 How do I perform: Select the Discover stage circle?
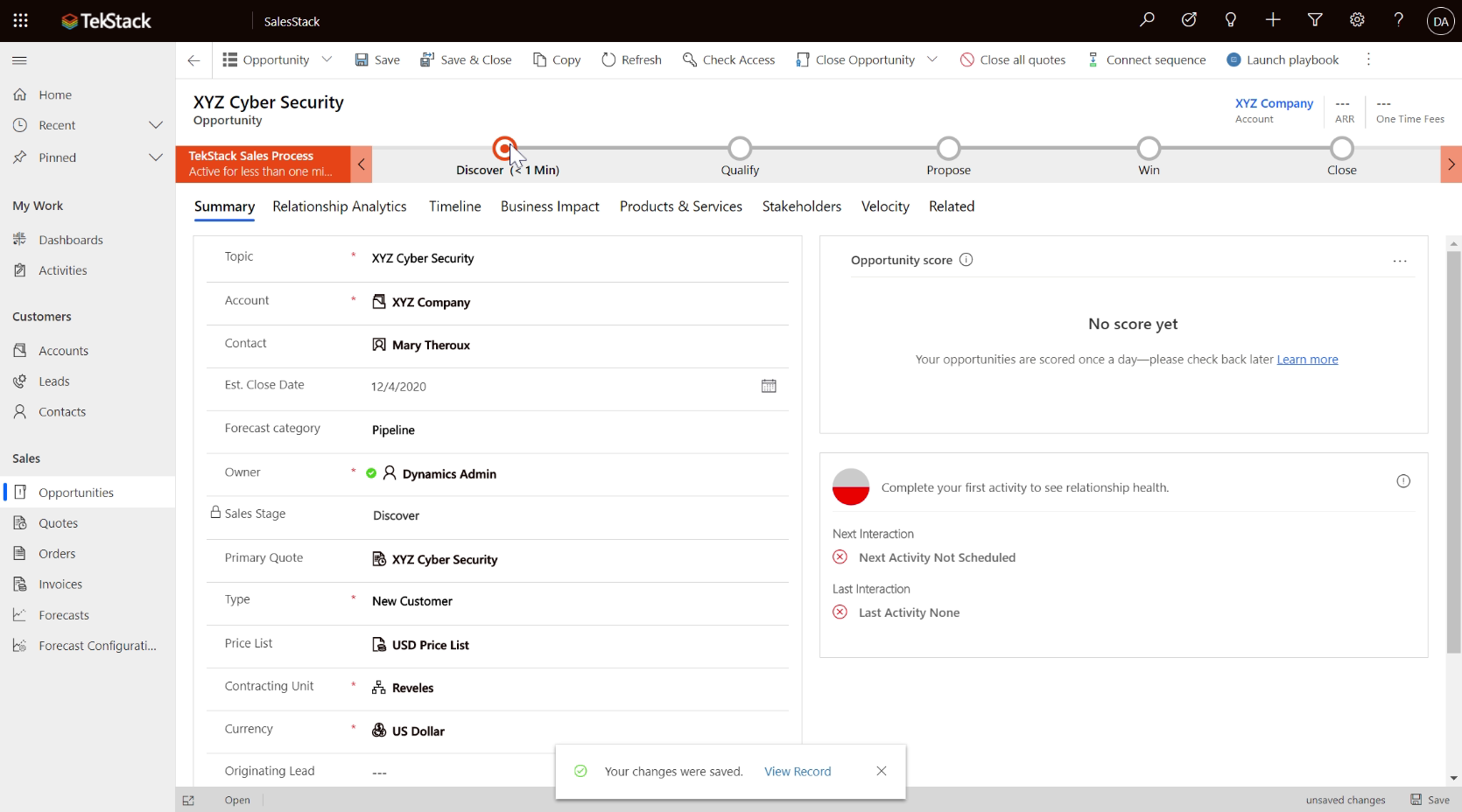tap(504, 149)
